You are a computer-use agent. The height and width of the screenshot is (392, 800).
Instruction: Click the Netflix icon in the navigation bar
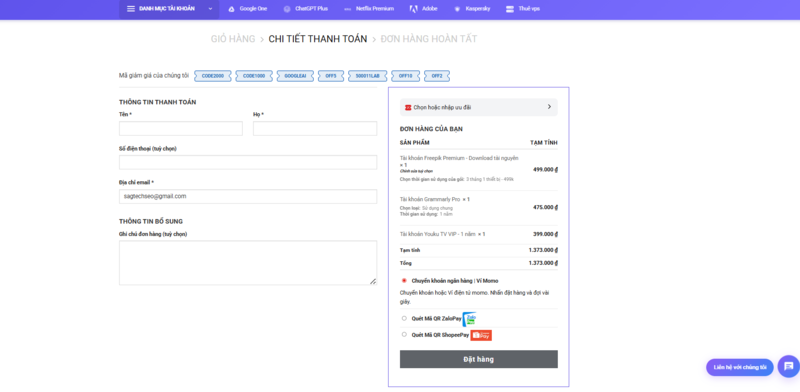click(347, 9)
